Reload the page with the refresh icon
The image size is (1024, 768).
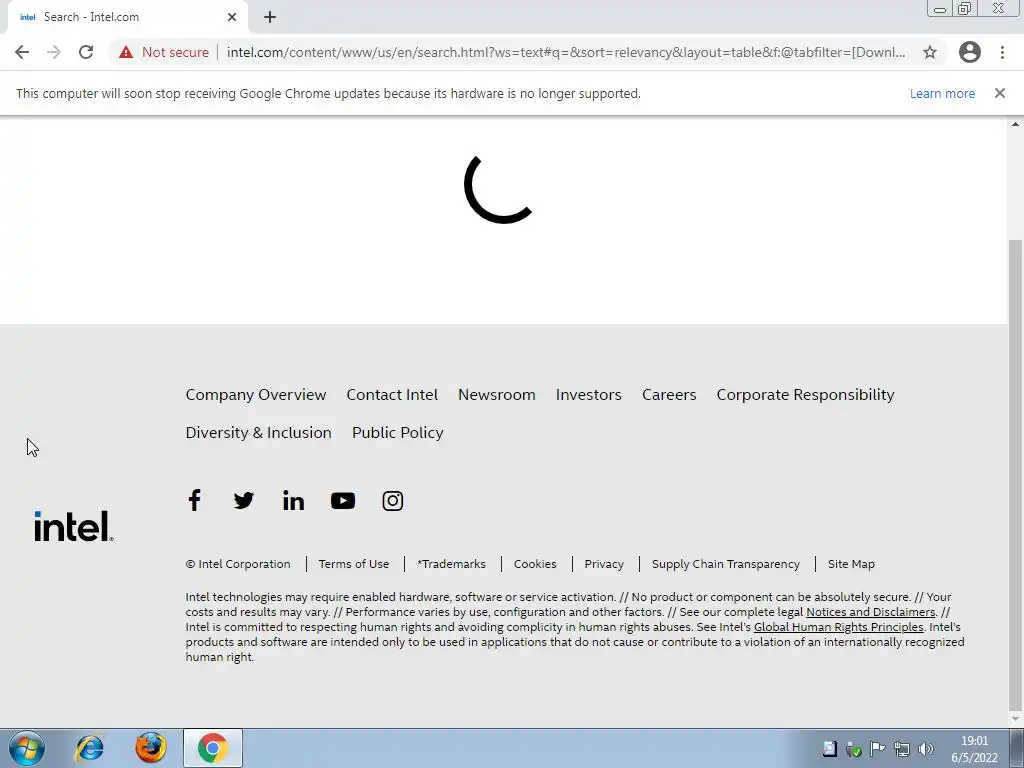coord(86,52)
